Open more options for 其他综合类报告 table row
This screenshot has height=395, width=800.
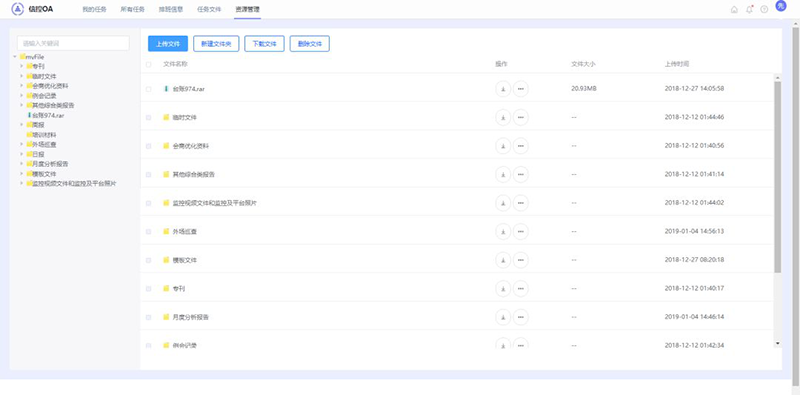coord(520,175)
